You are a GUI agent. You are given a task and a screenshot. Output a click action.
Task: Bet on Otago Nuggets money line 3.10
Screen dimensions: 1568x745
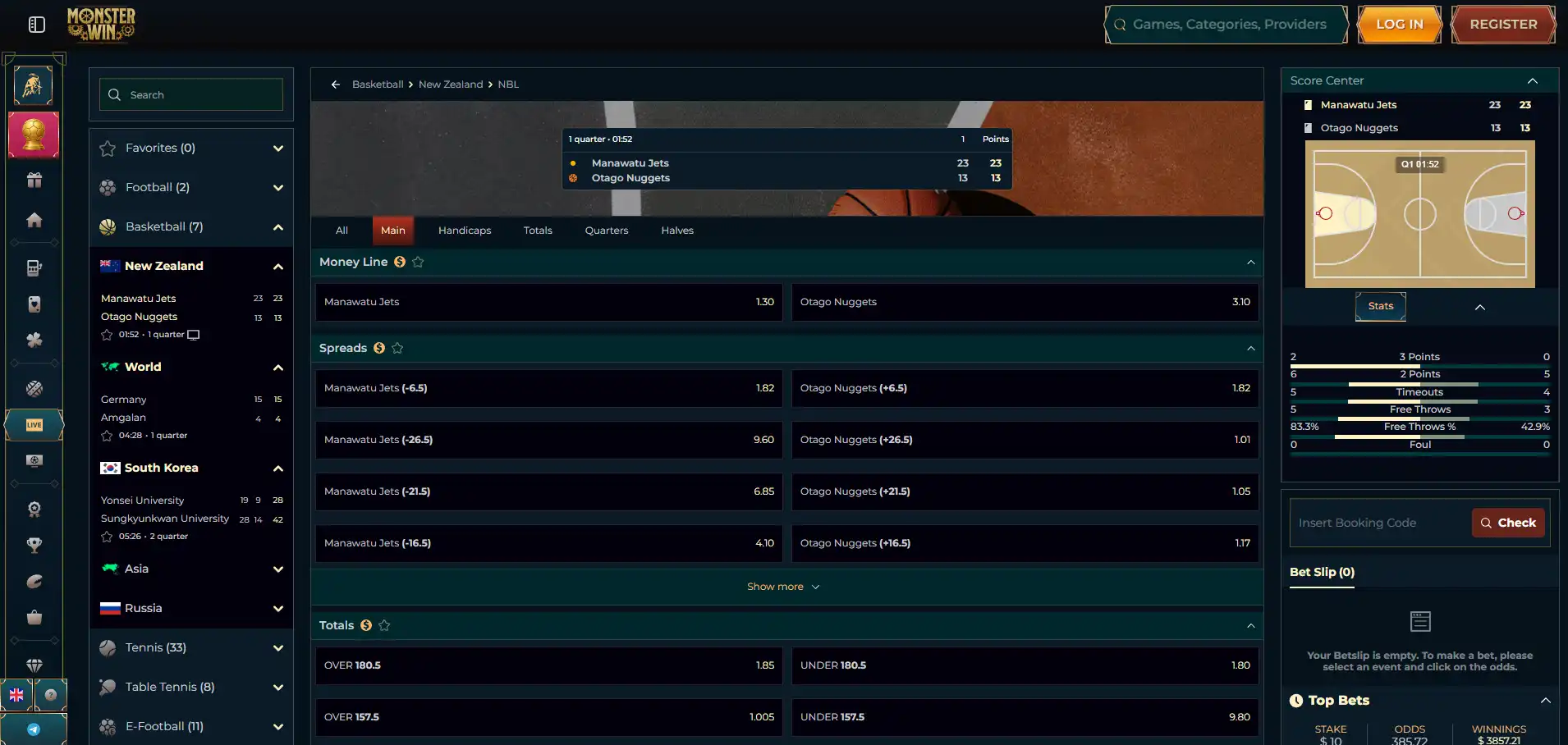pos(1025,302)
